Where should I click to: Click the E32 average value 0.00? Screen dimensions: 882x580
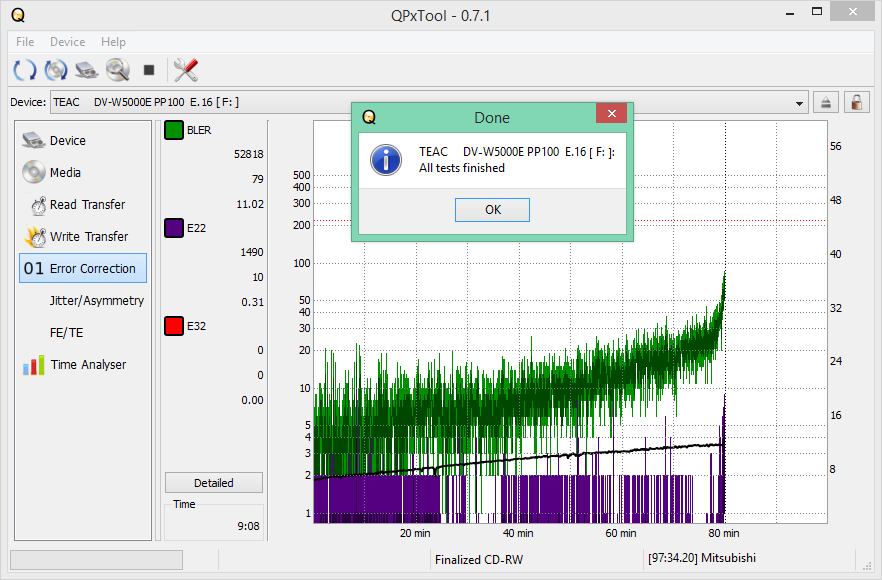[252, 400]
